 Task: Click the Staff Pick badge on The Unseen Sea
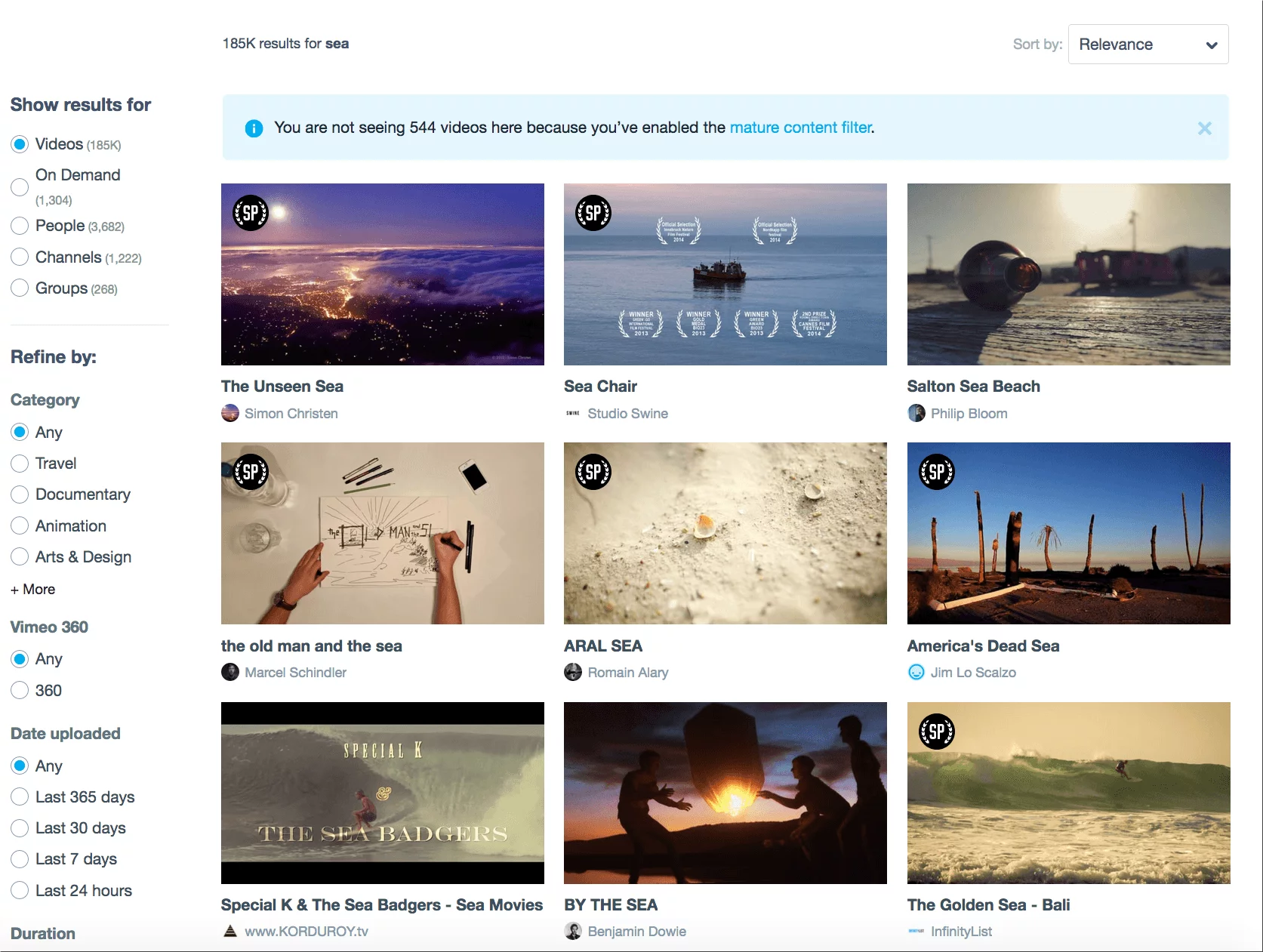[251, 213]
